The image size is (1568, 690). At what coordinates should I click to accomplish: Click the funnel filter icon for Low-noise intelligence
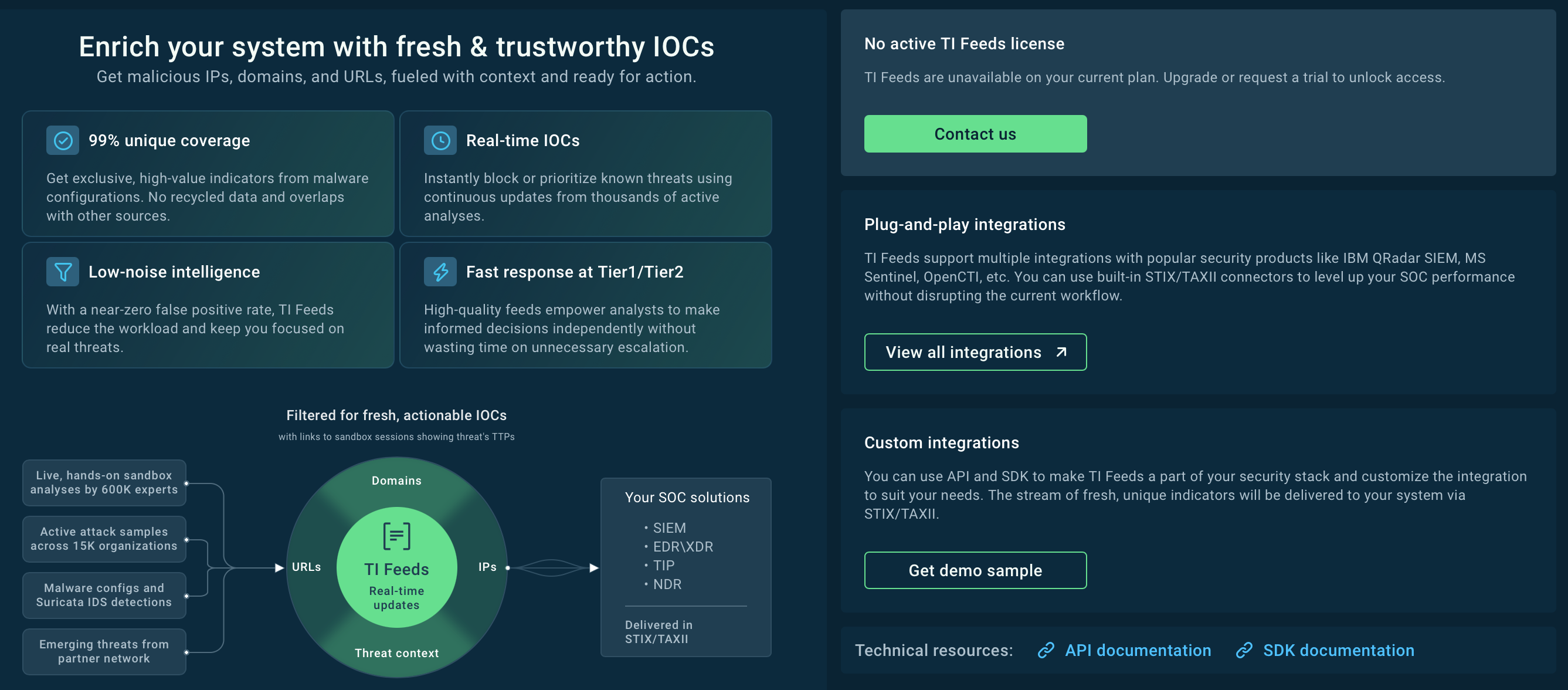[63, 272]
